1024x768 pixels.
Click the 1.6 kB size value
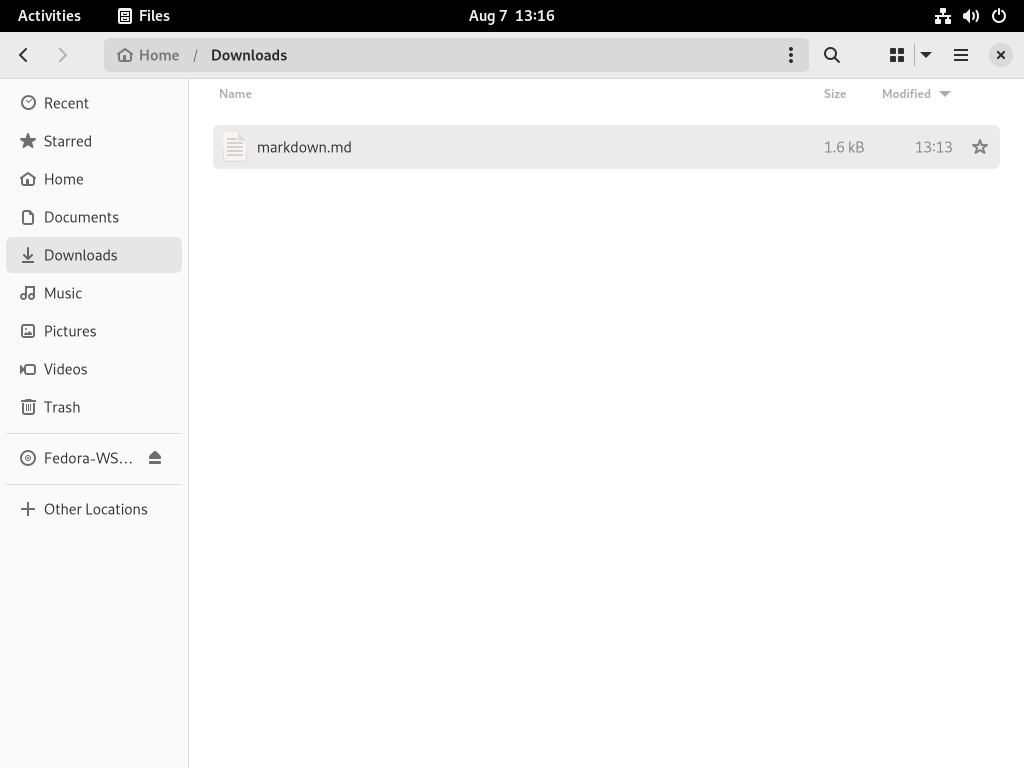coord(844,147)
